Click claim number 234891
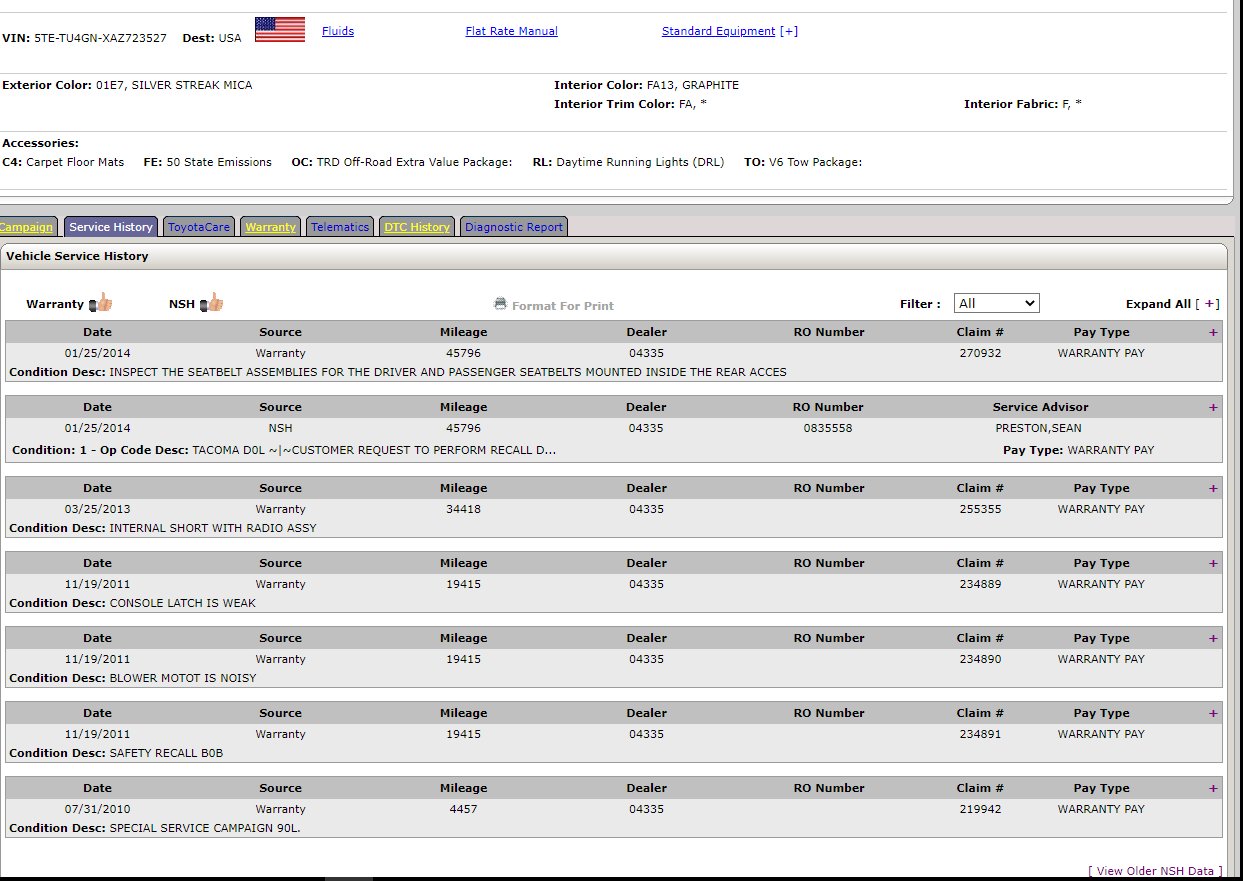 click(980, 734)
